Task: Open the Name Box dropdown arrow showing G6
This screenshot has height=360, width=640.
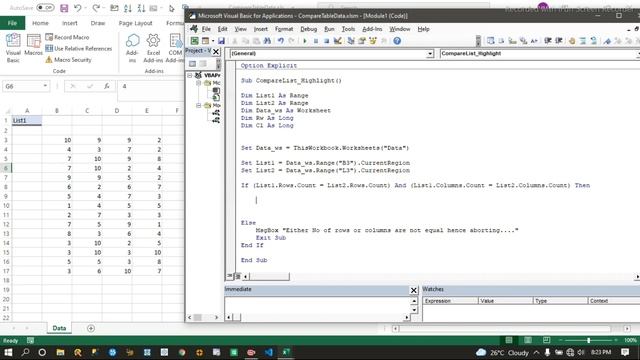Action: [x=45, y=86]
